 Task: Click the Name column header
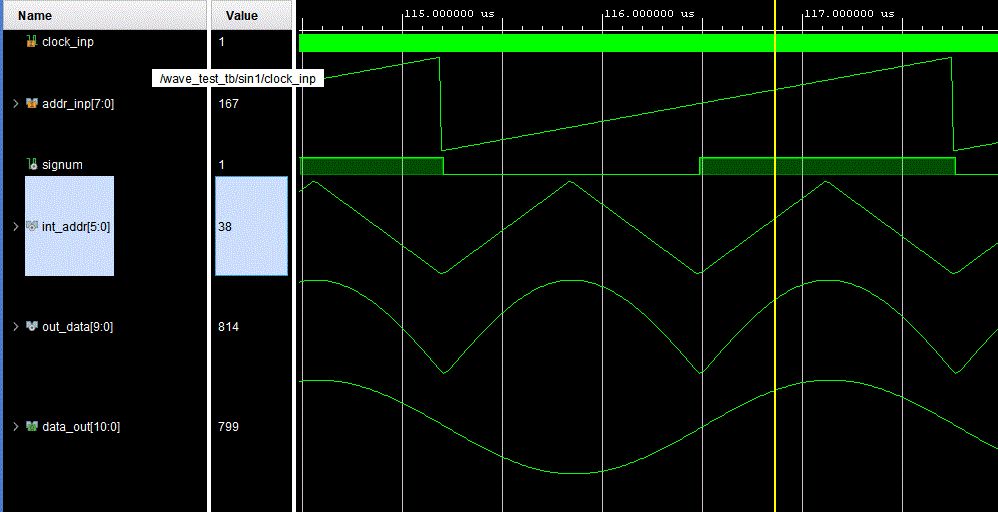[x=104, y=15]
